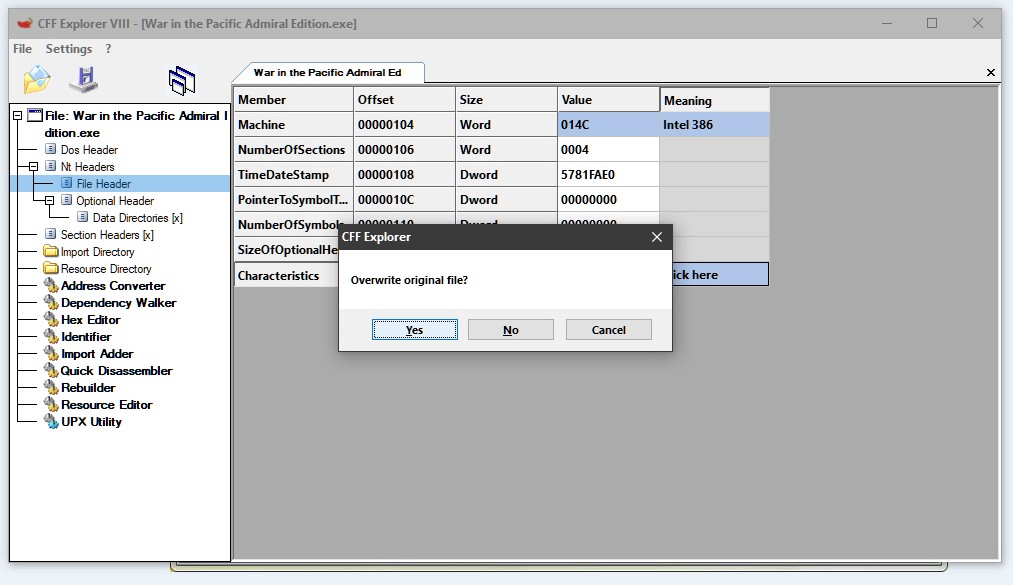Image resolution: width=1013 pixels, height=585 pixels.
Task: Click the Dword size cell for TimeDateStamp
Action: [x=506, y=175]
